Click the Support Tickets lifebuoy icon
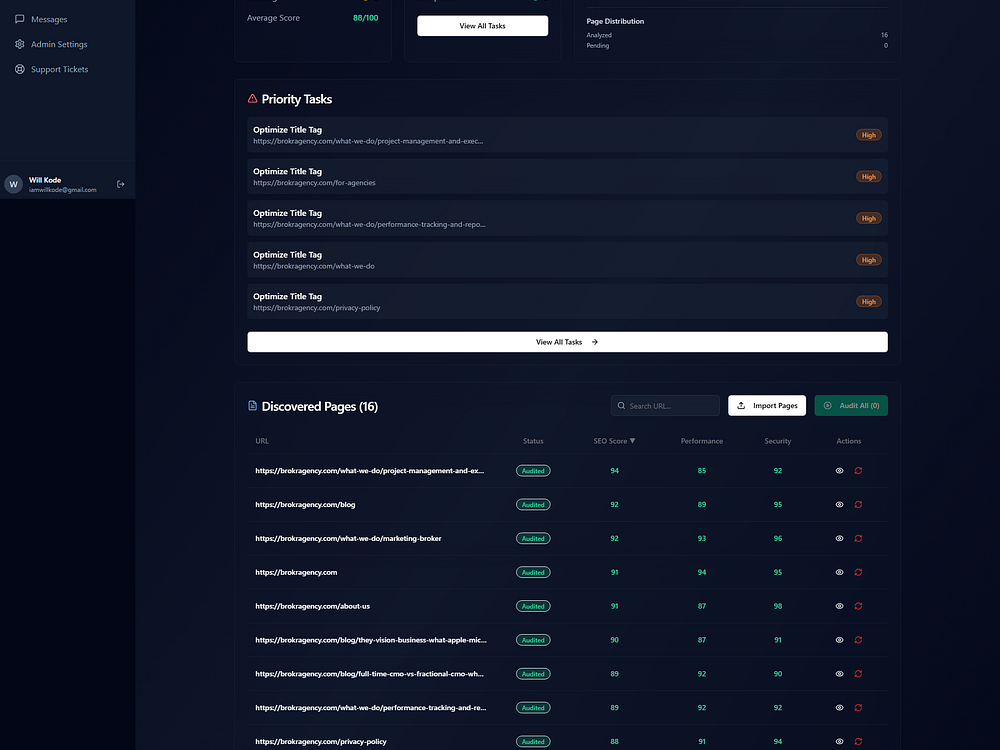 tap(20, 69)
